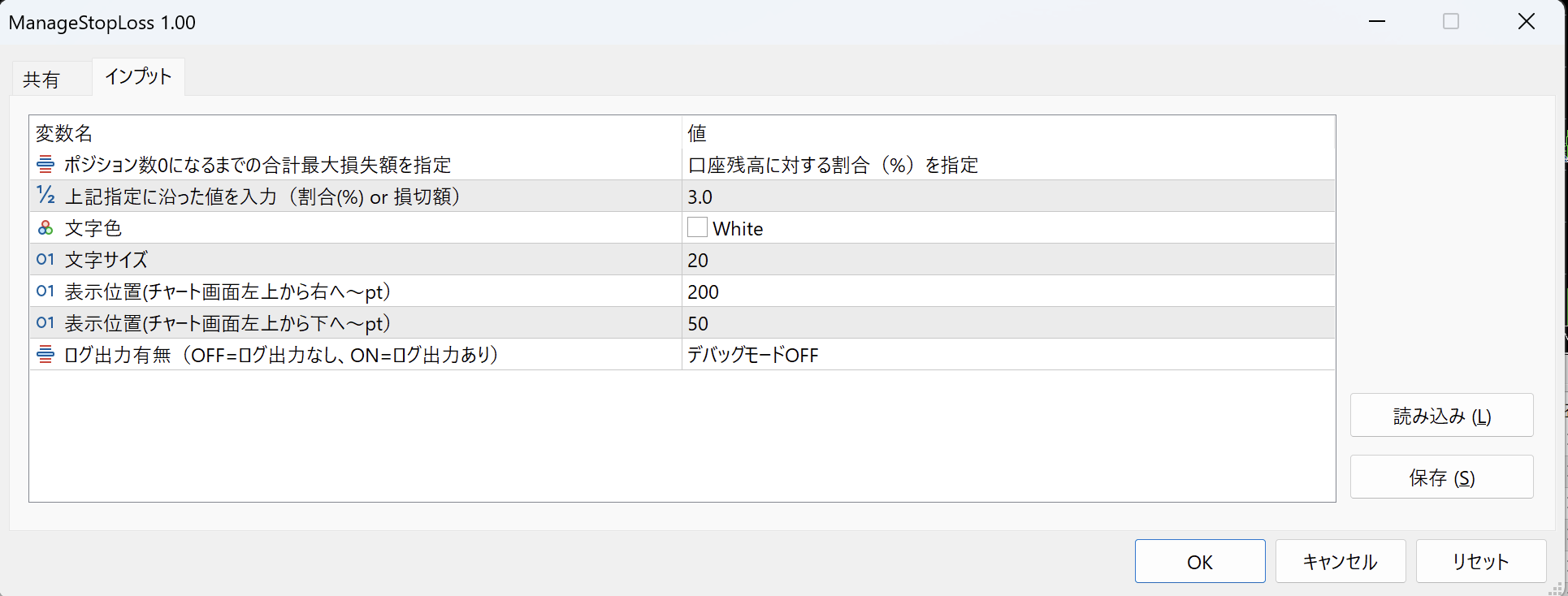Viewport: 1568px width, 596px height.
Task: Click the 01 icon beside 右へ表示位置 row
Action: point(45,292)
